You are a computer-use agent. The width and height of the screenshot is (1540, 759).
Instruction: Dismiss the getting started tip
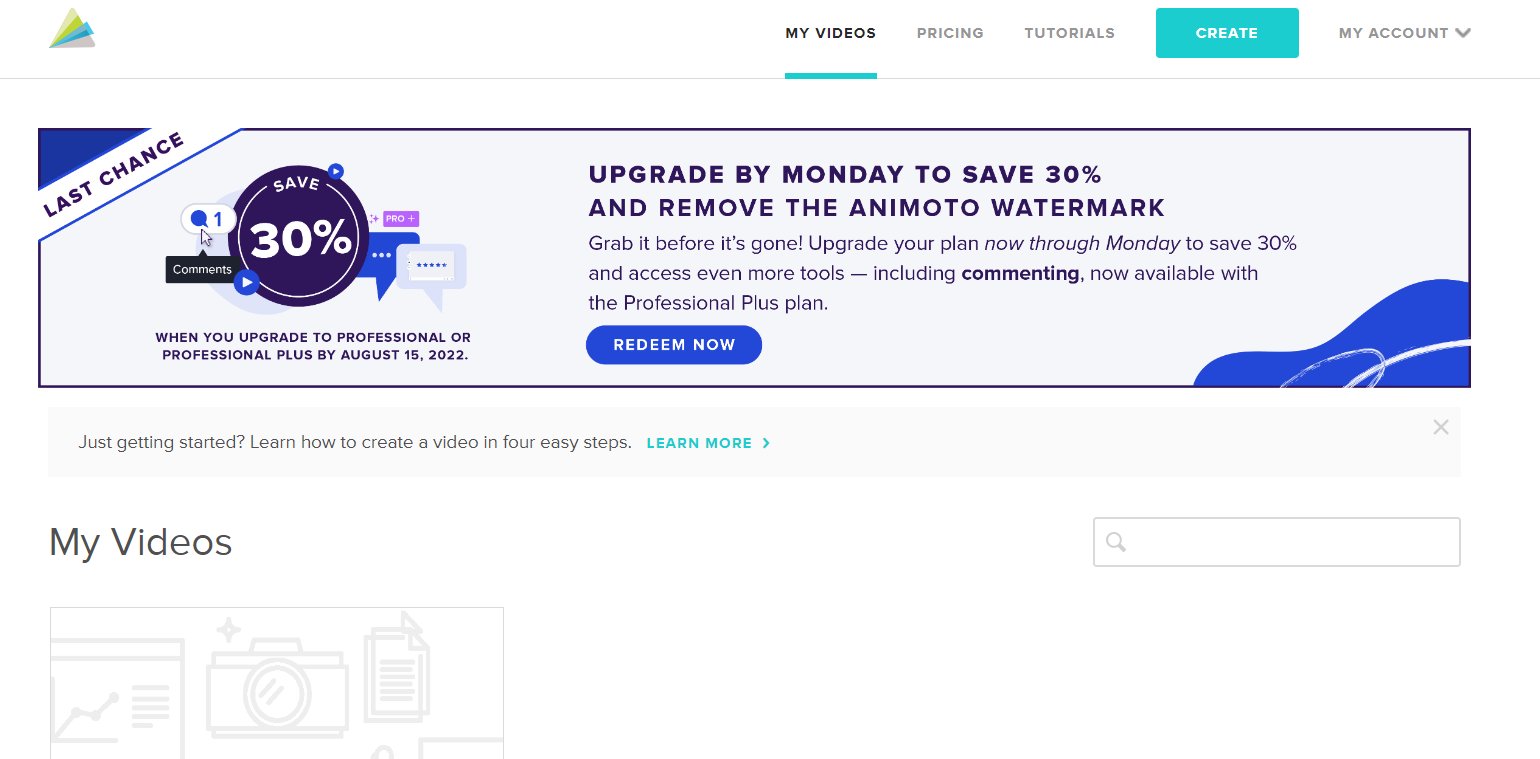coord(1440,427)
